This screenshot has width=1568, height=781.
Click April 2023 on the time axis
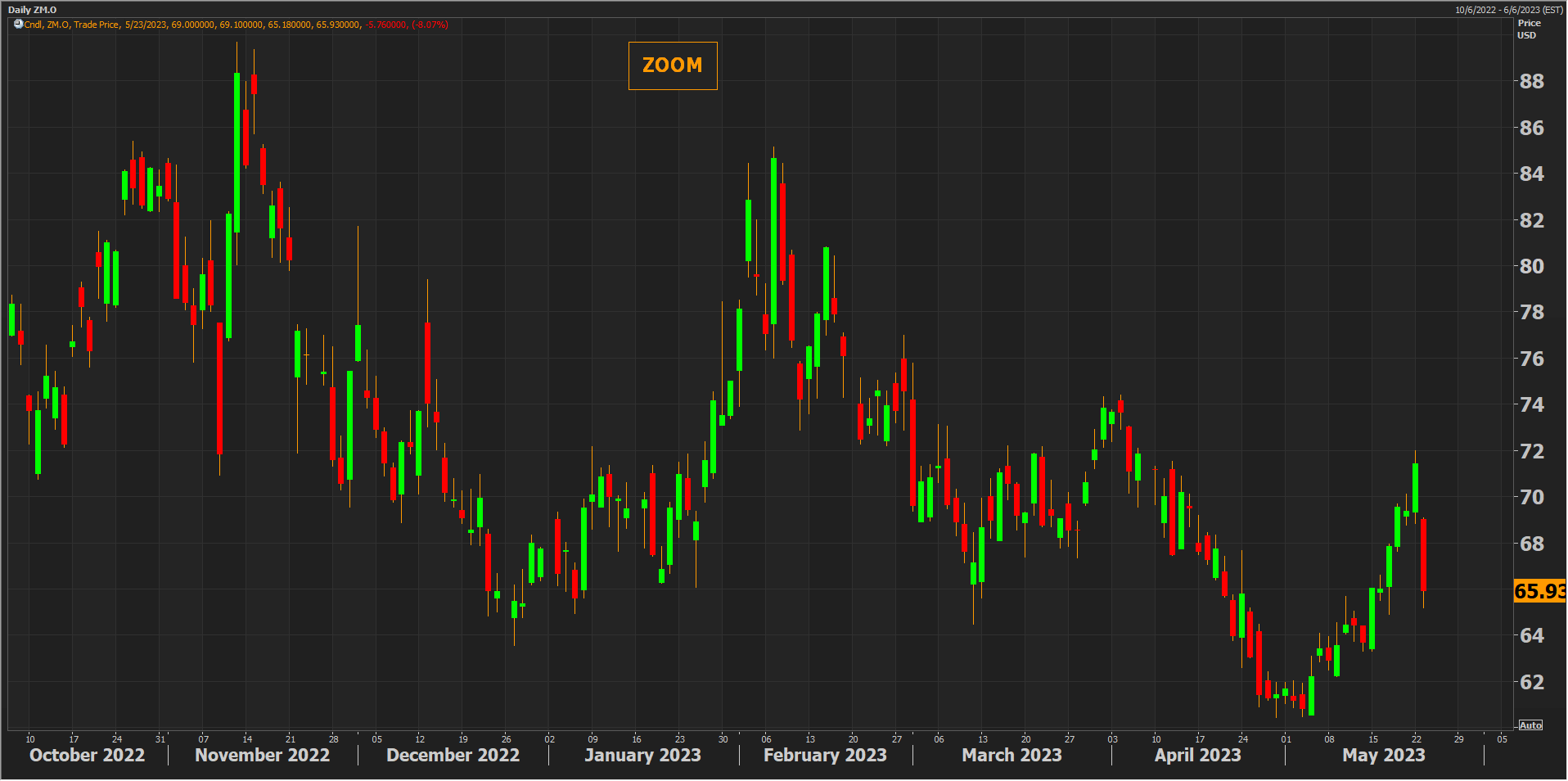tap(1197, 755)
